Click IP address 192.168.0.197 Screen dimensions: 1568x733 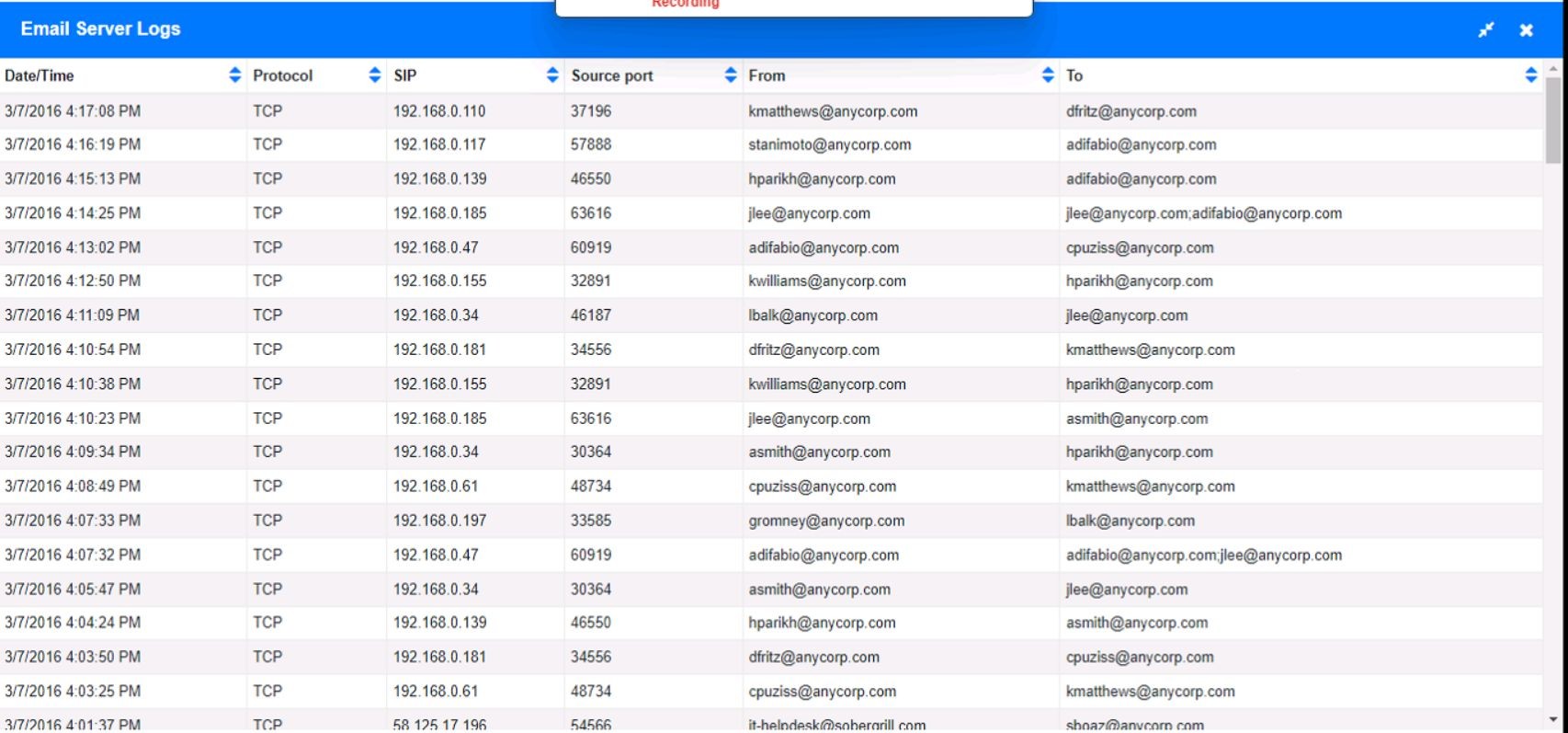tap(439, 520)
